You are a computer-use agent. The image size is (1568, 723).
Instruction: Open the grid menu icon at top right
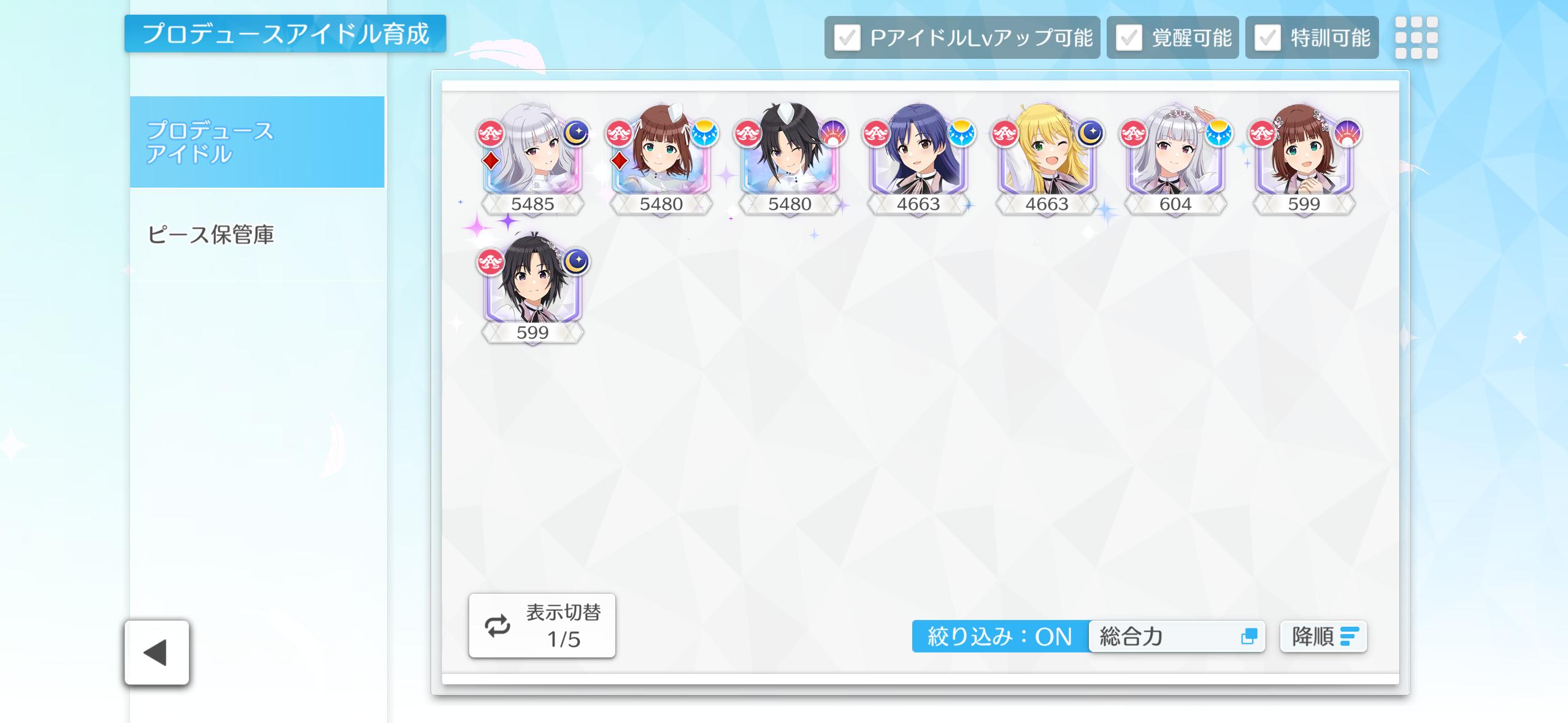tap(1416, 37)
